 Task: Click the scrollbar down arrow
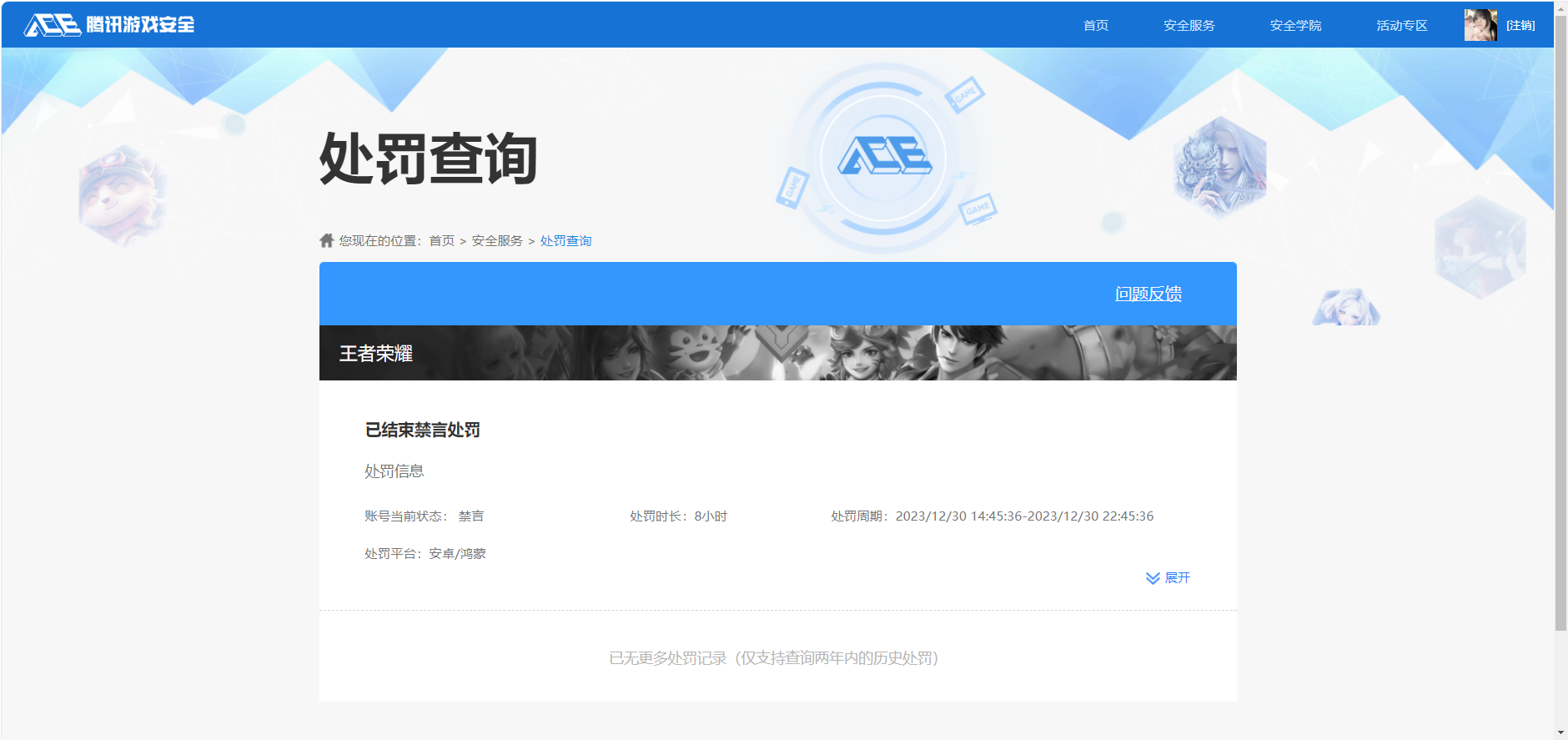(1560, 732)
